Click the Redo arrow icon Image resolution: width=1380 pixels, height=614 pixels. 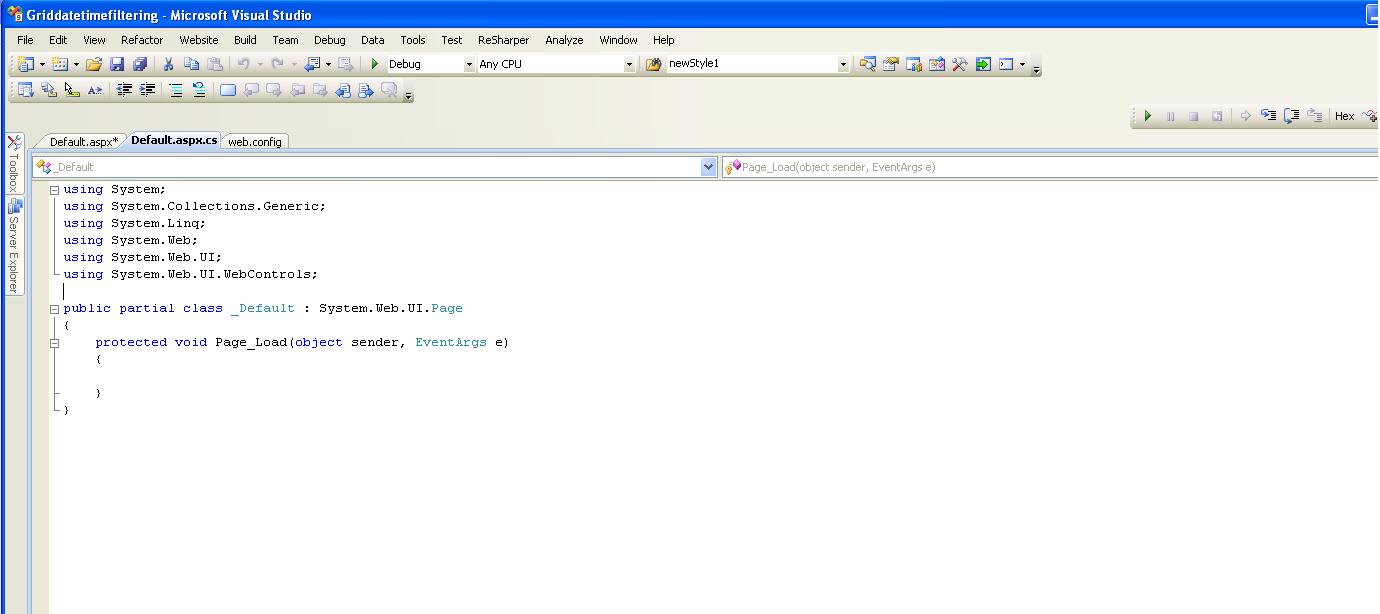click(x=278, y=64)
